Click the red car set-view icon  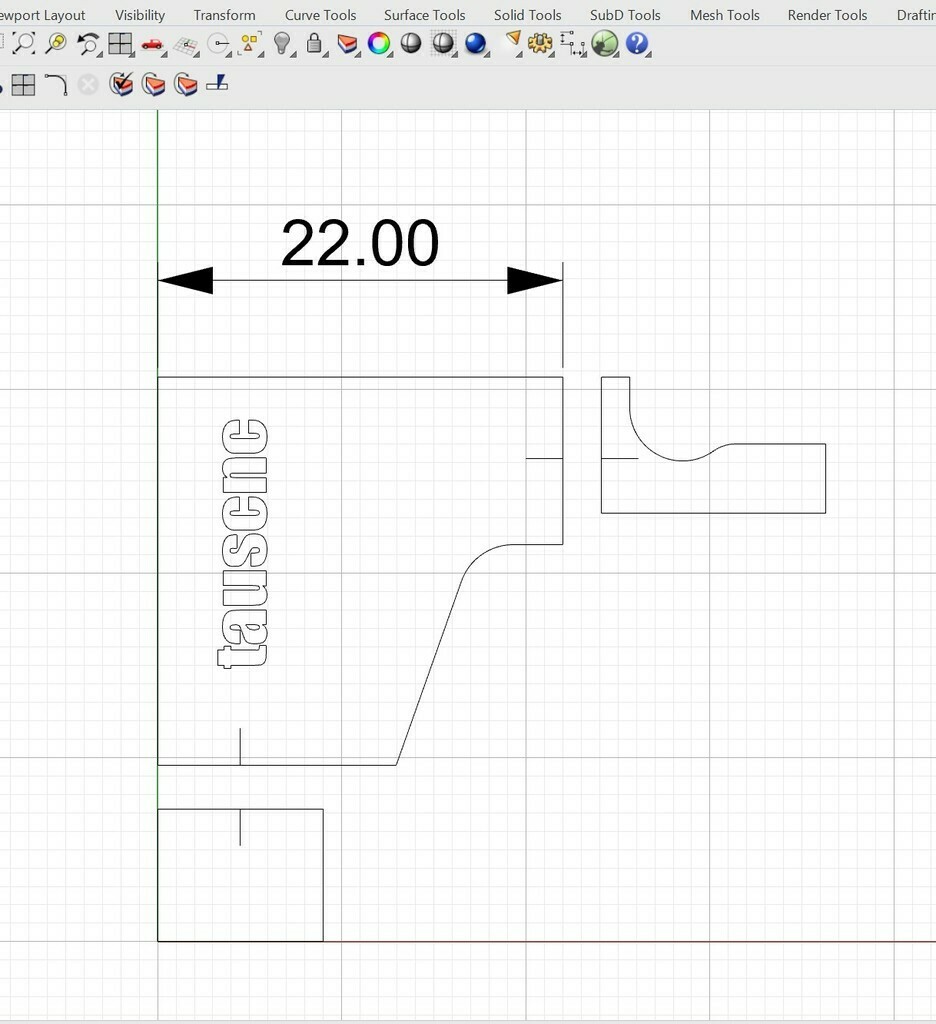tap(152, 44)
